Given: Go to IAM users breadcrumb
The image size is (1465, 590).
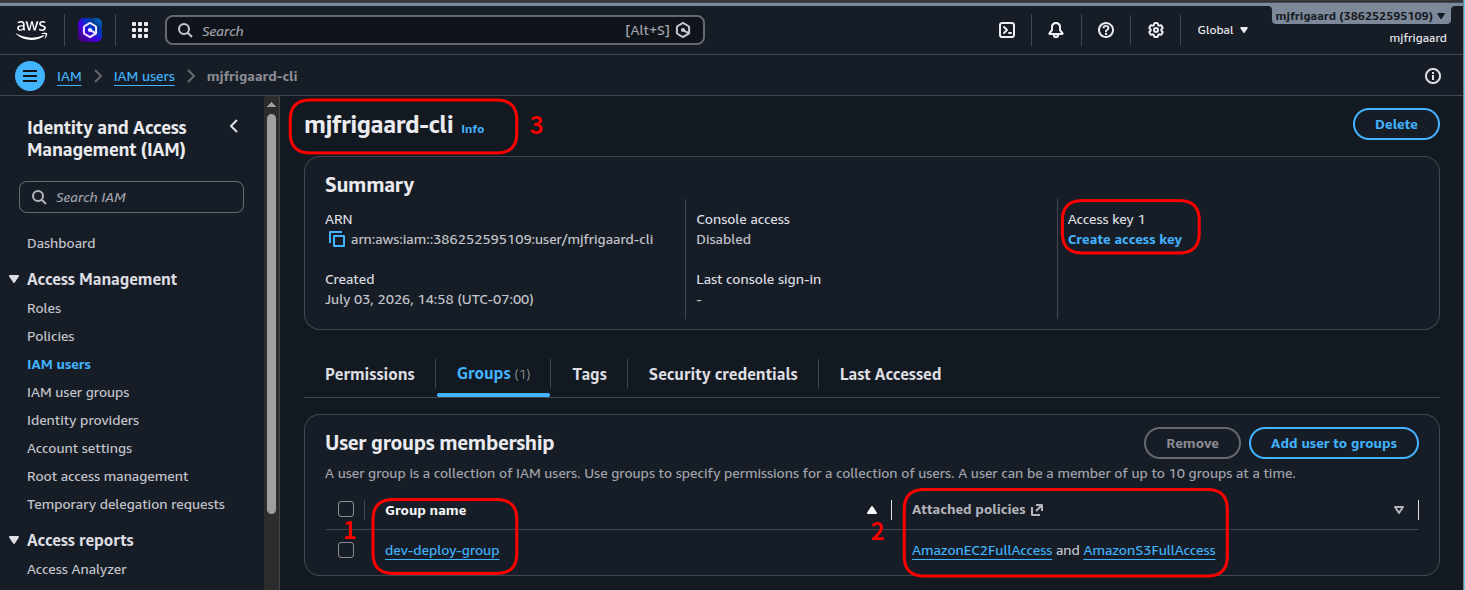Looking at the screenshot, I should coord(144,76).
